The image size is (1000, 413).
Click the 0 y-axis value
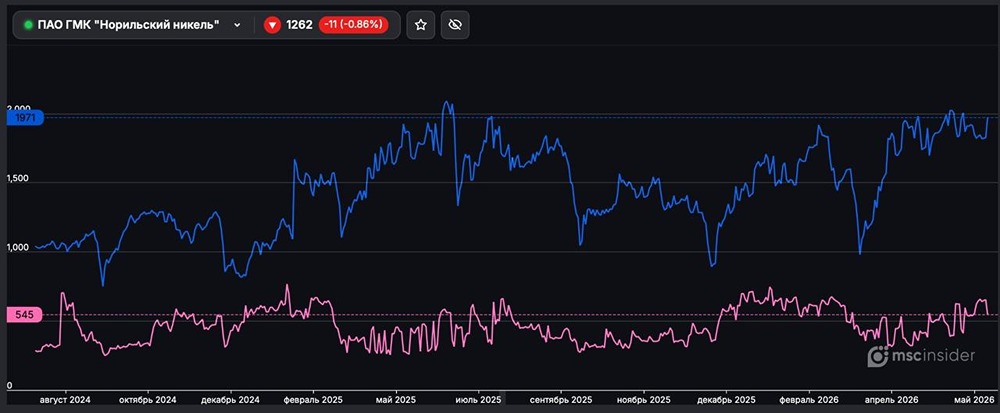tap(10, 386)
